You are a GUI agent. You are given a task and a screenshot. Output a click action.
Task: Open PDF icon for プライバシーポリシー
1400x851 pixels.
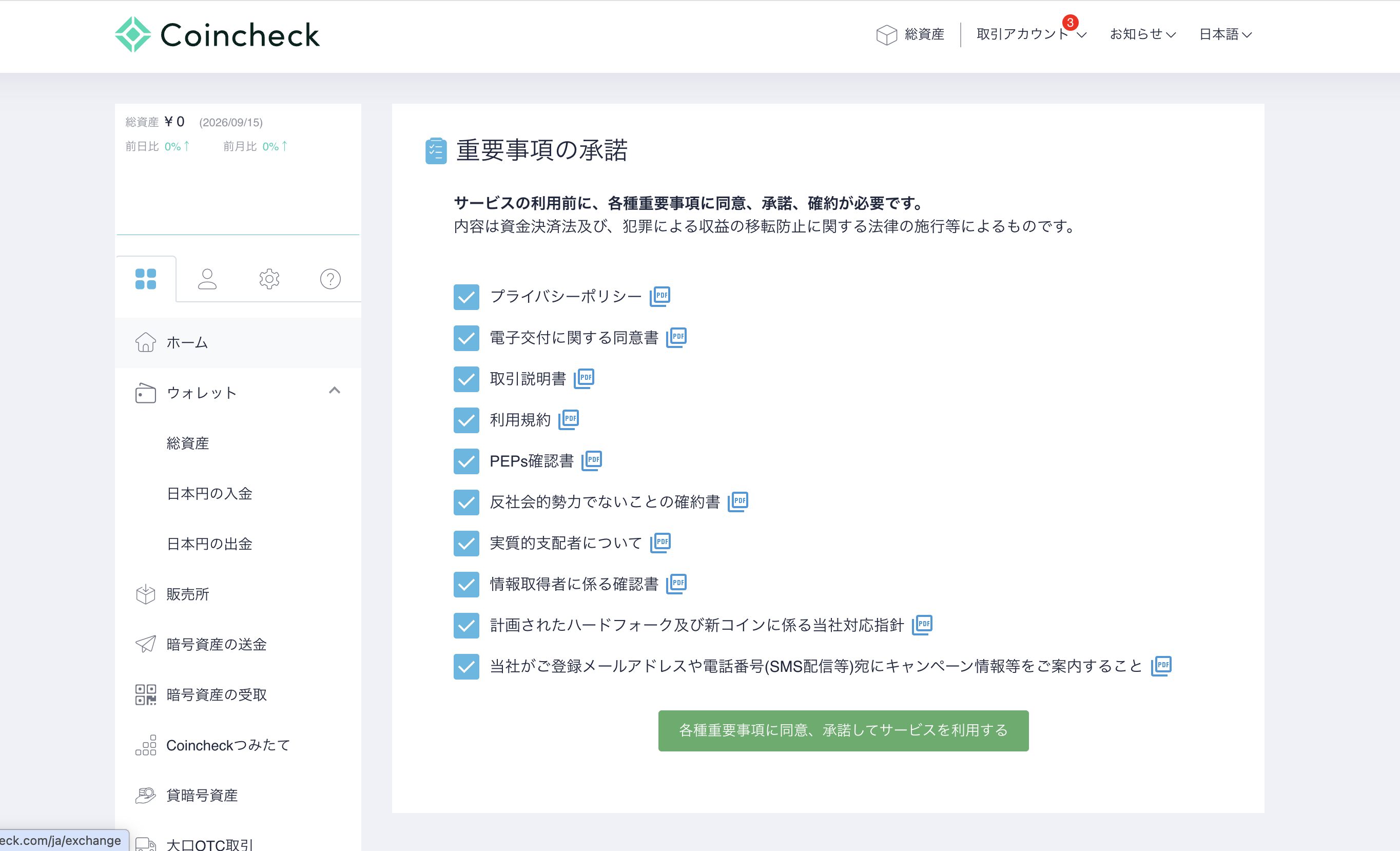pyautogui.click(x=660, y=296)
